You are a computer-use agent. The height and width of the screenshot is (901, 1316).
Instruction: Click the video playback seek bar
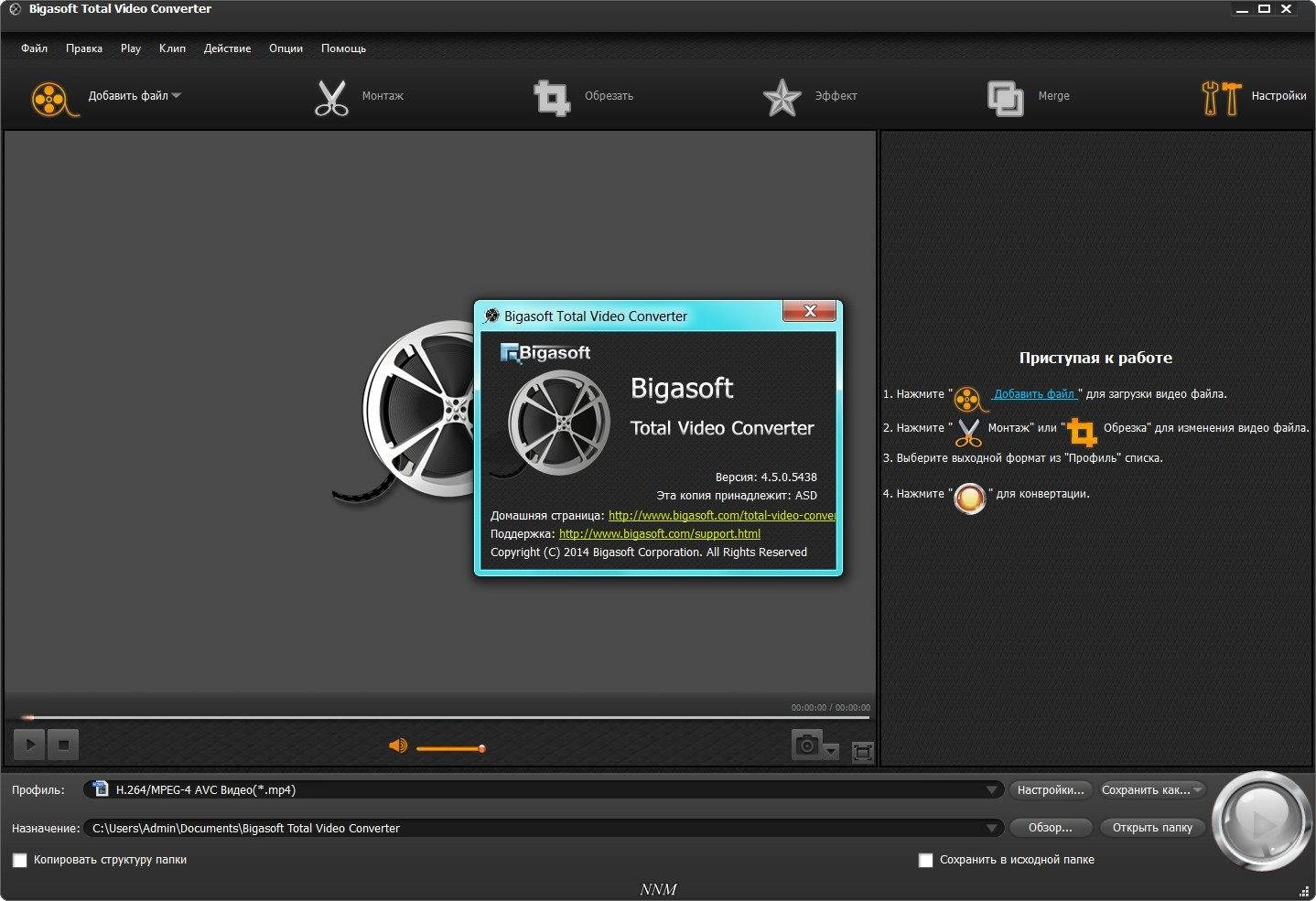tap(446, 717)
